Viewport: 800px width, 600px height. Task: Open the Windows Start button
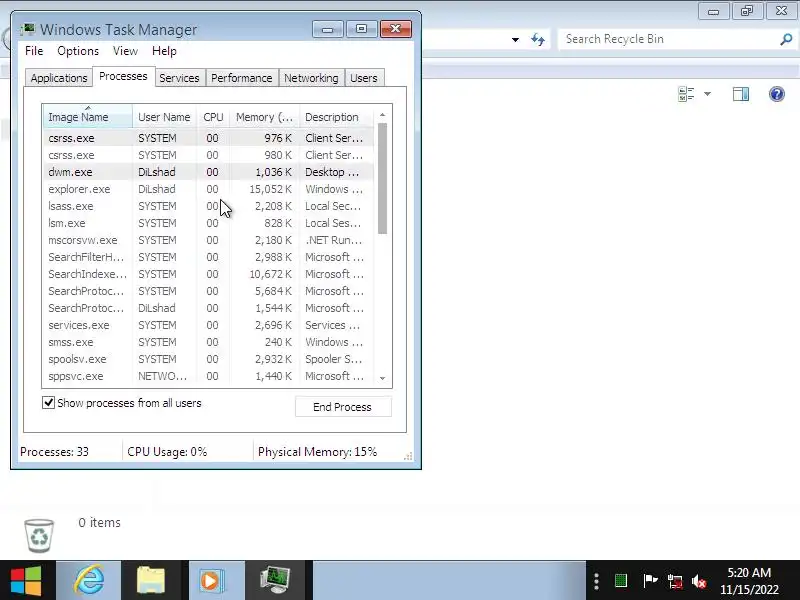tap(26, 581)
